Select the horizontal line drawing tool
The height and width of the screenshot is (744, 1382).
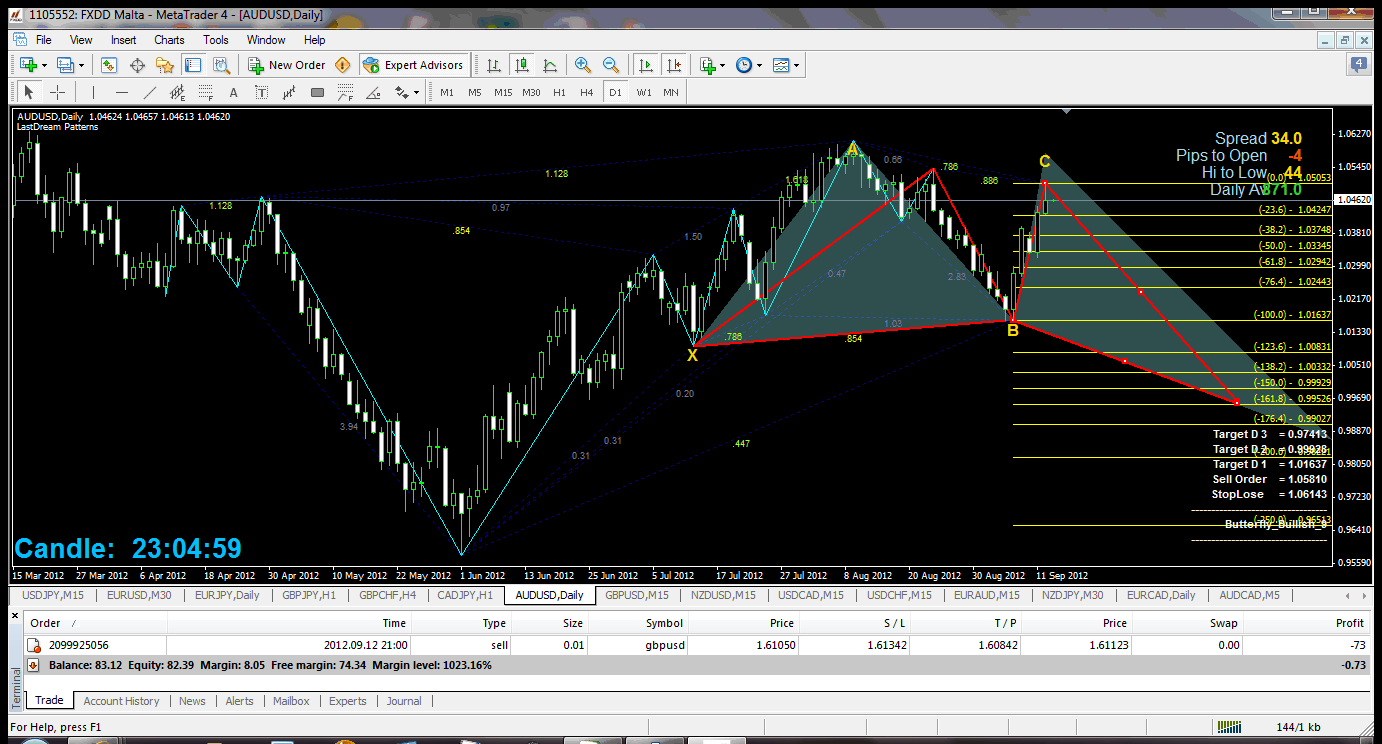(122, 92)
